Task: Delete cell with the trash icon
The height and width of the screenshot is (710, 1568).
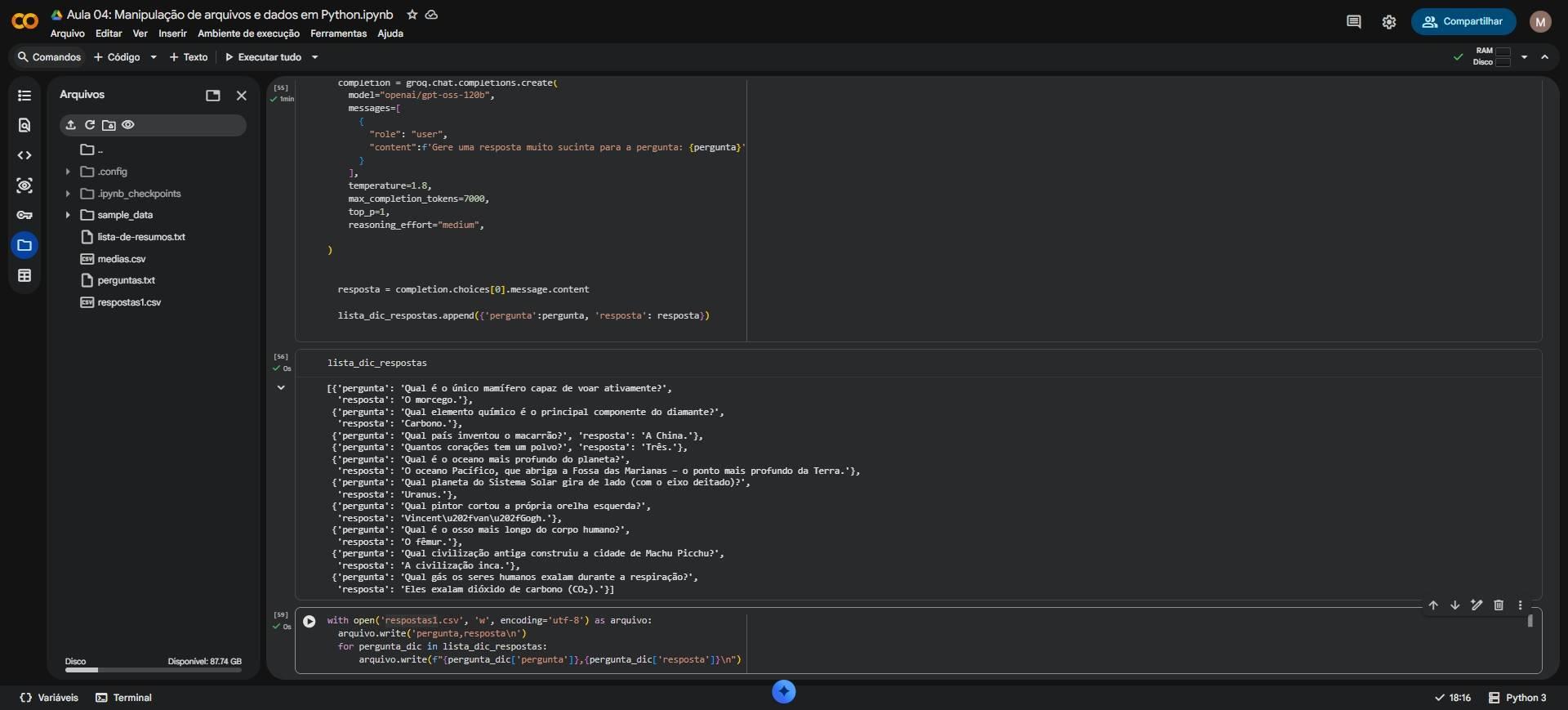Action: click(1499, 605)
